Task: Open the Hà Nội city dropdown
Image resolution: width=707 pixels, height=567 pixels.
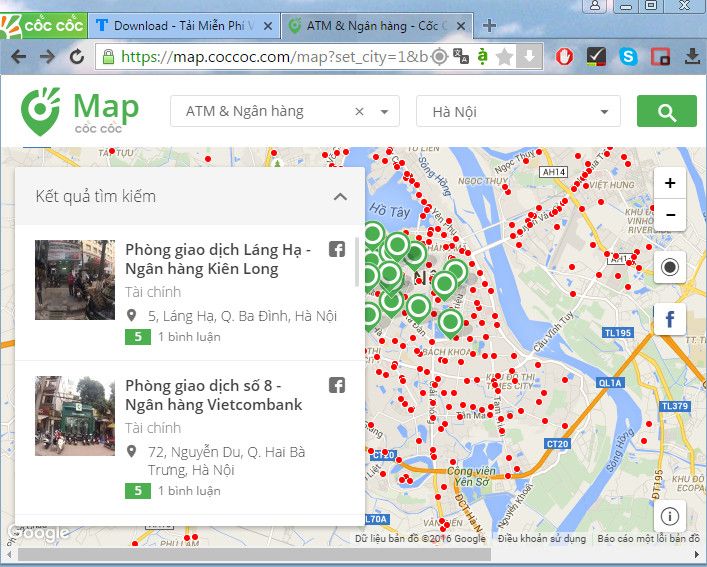Action: 518,112
